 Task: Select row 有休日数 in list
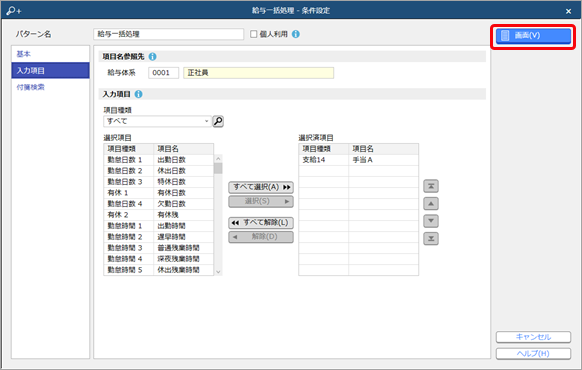click(158, 193)
